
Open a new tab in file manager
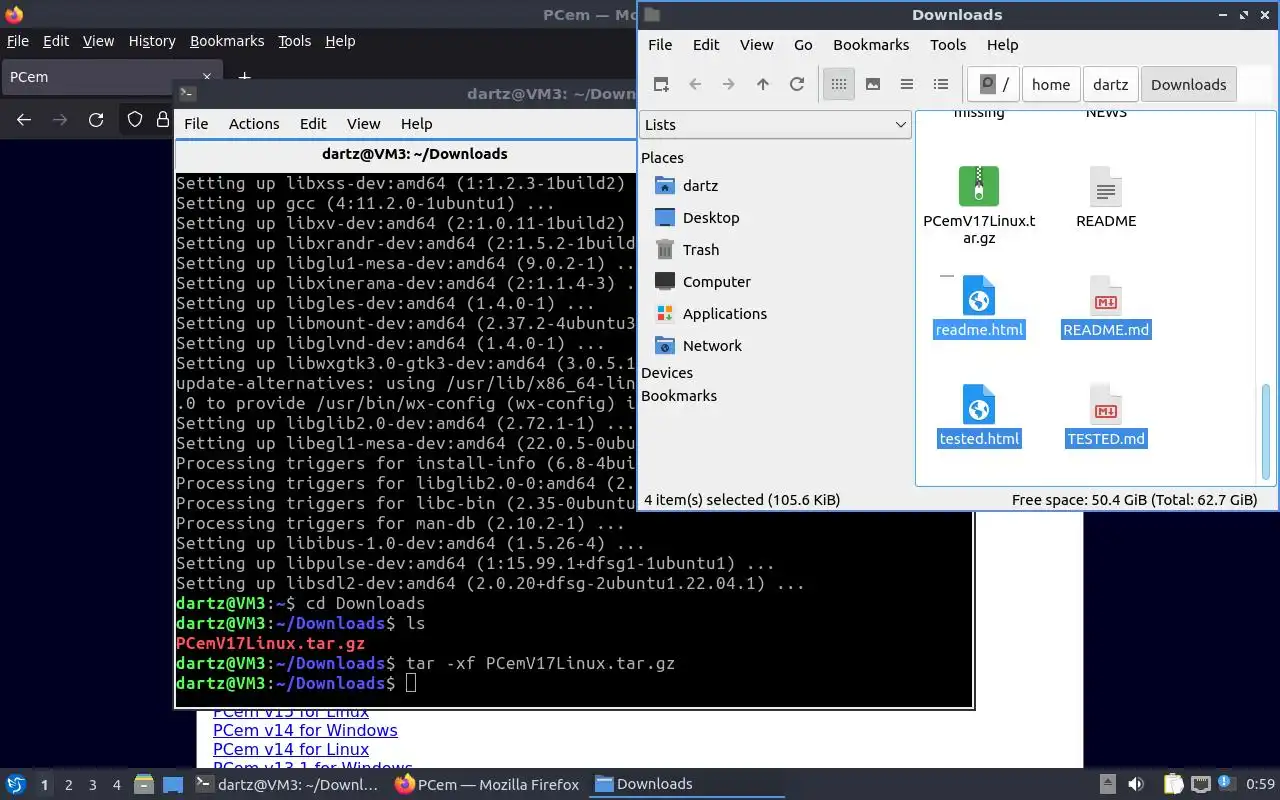click(661, 84)
